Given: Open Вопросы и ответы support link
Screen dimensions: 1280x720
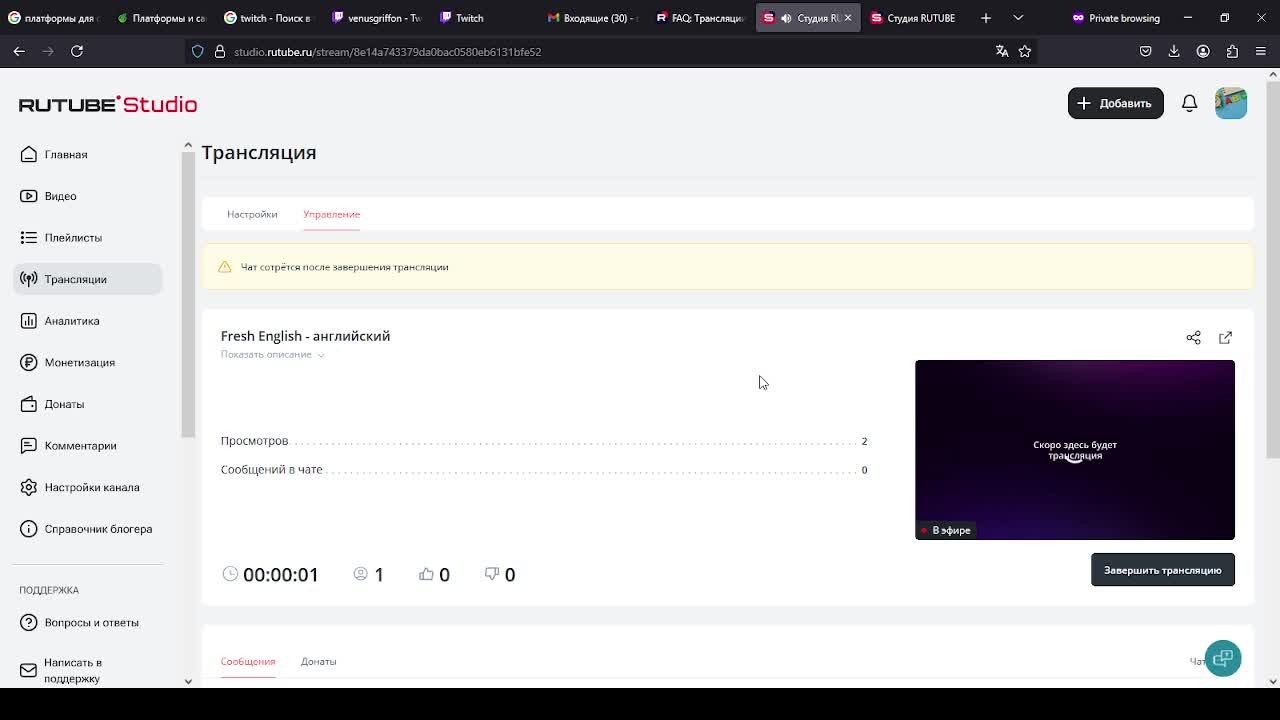Looking at the screenshot, I should point(88,622).
